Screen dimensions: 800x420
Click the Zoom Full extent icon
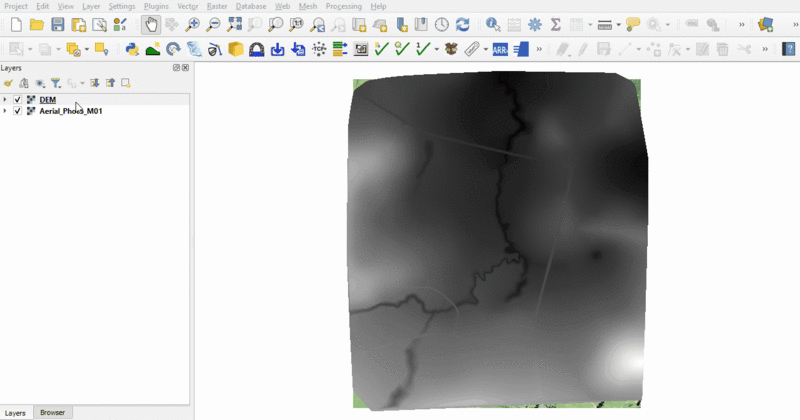coord(235,25)
